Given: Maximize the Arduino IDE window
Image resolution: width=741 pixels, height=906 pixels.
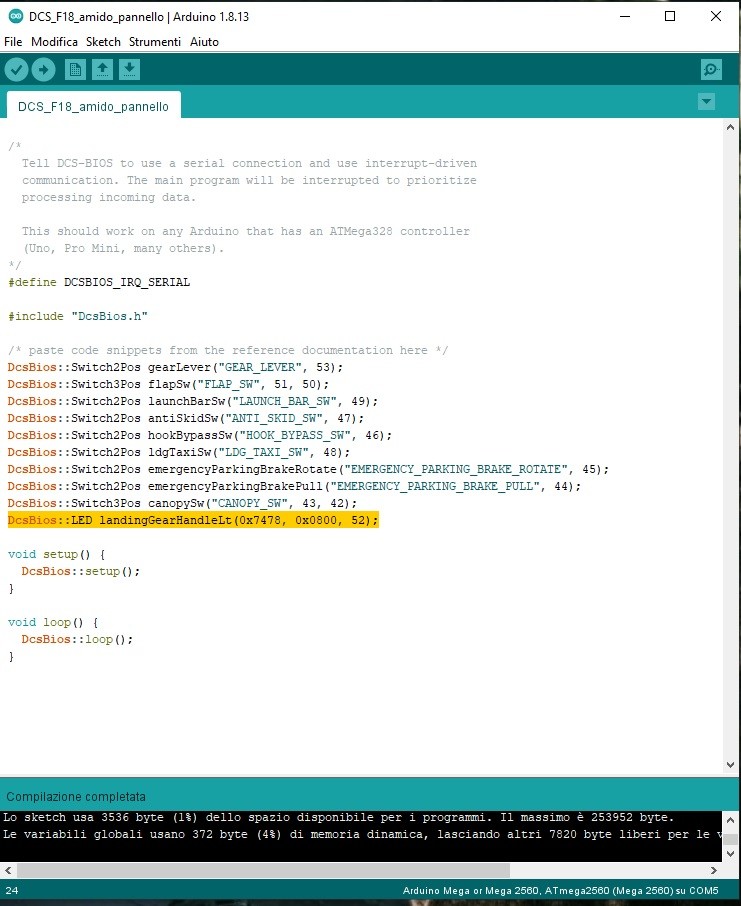Looking at the screenshot, I should (670, 16).
